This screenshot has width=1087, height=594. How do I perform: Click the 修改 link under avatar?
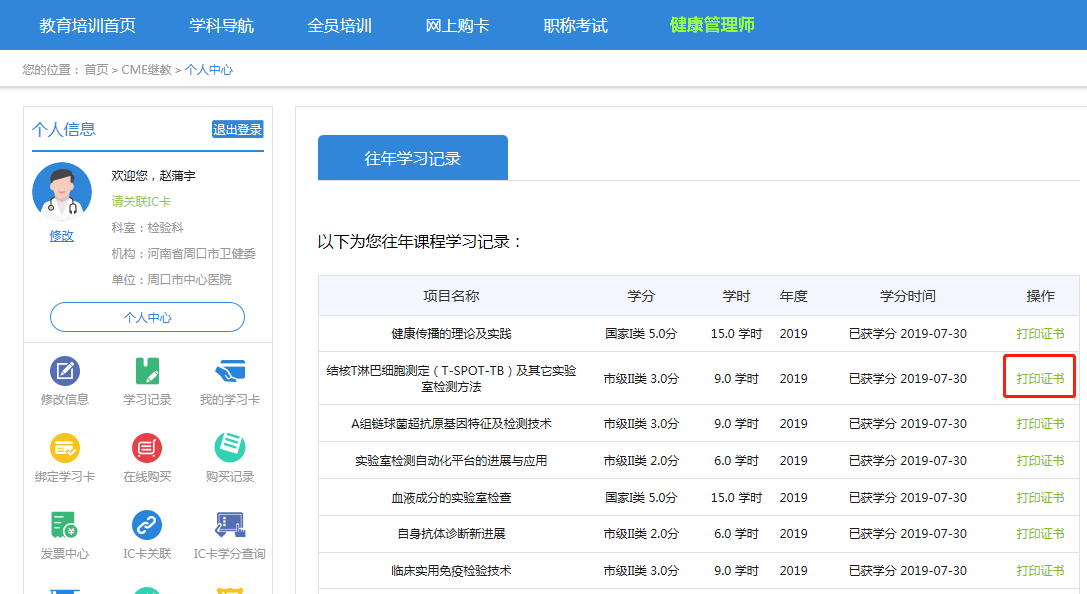pos(62,236)
